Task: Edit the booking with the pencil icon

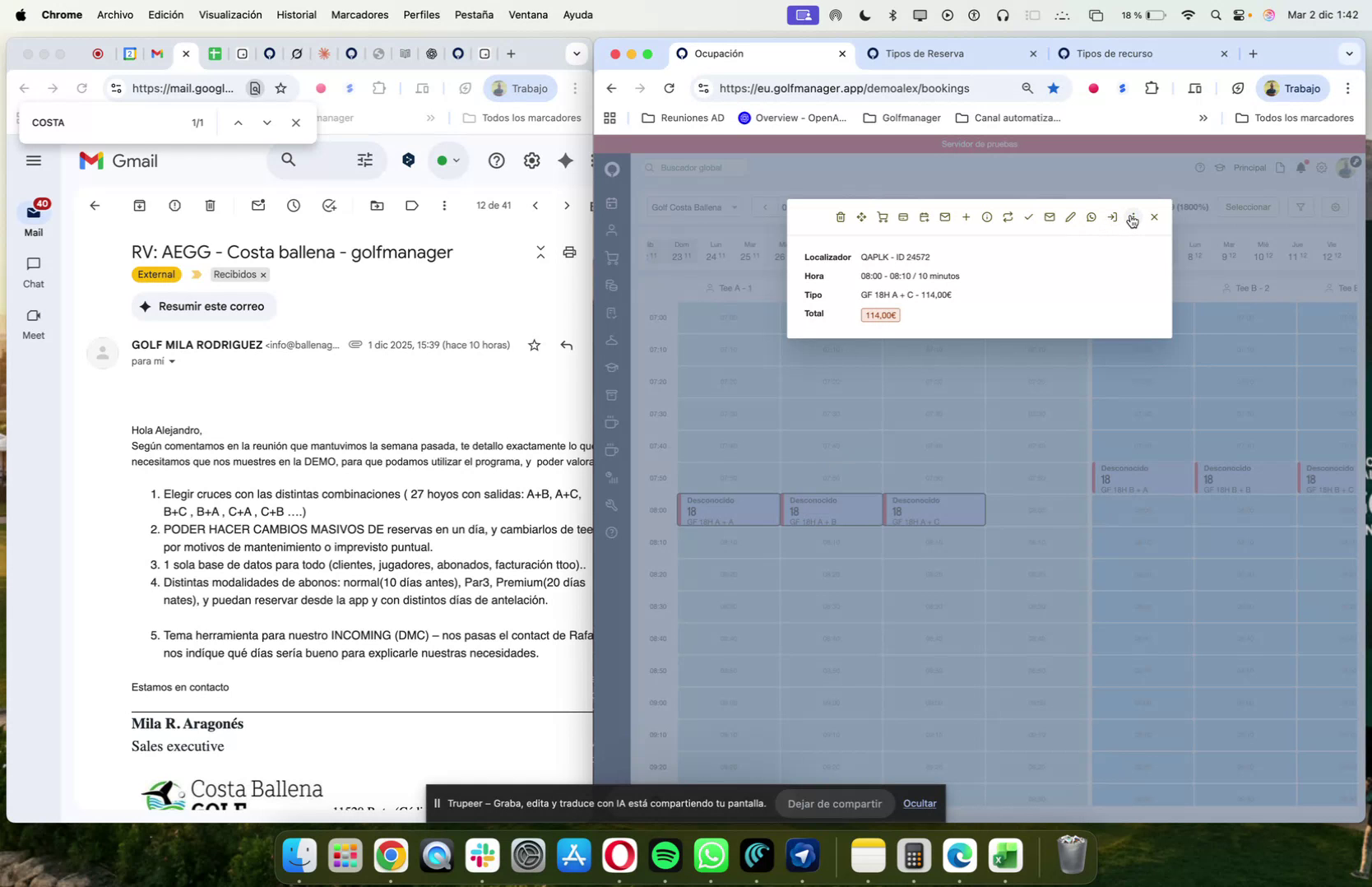Action: (x=1070, y=216)
